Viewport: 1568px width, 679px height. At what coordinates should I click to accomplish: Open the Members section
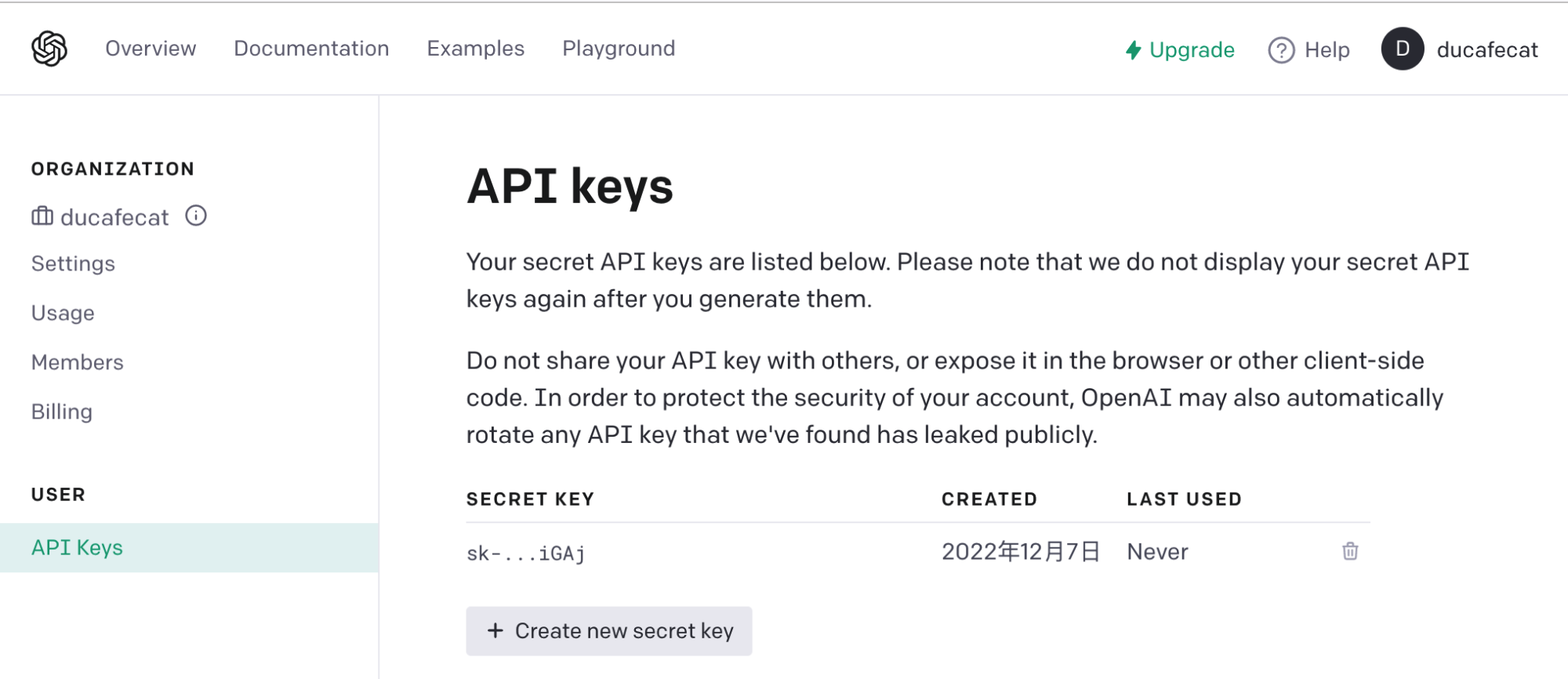78,362
